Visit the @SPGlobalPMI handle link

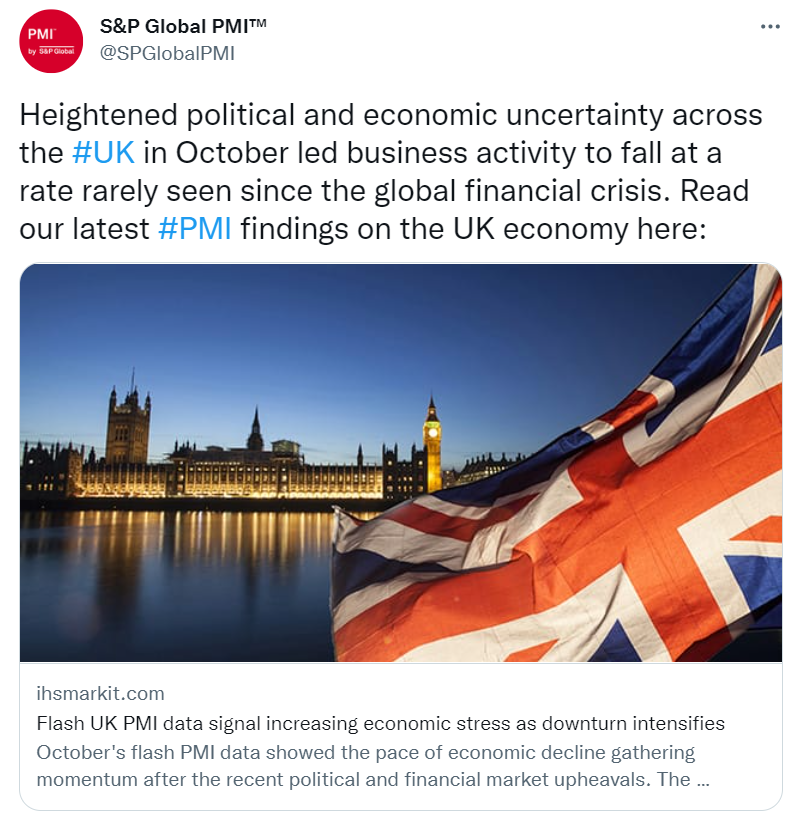[167, 53]
